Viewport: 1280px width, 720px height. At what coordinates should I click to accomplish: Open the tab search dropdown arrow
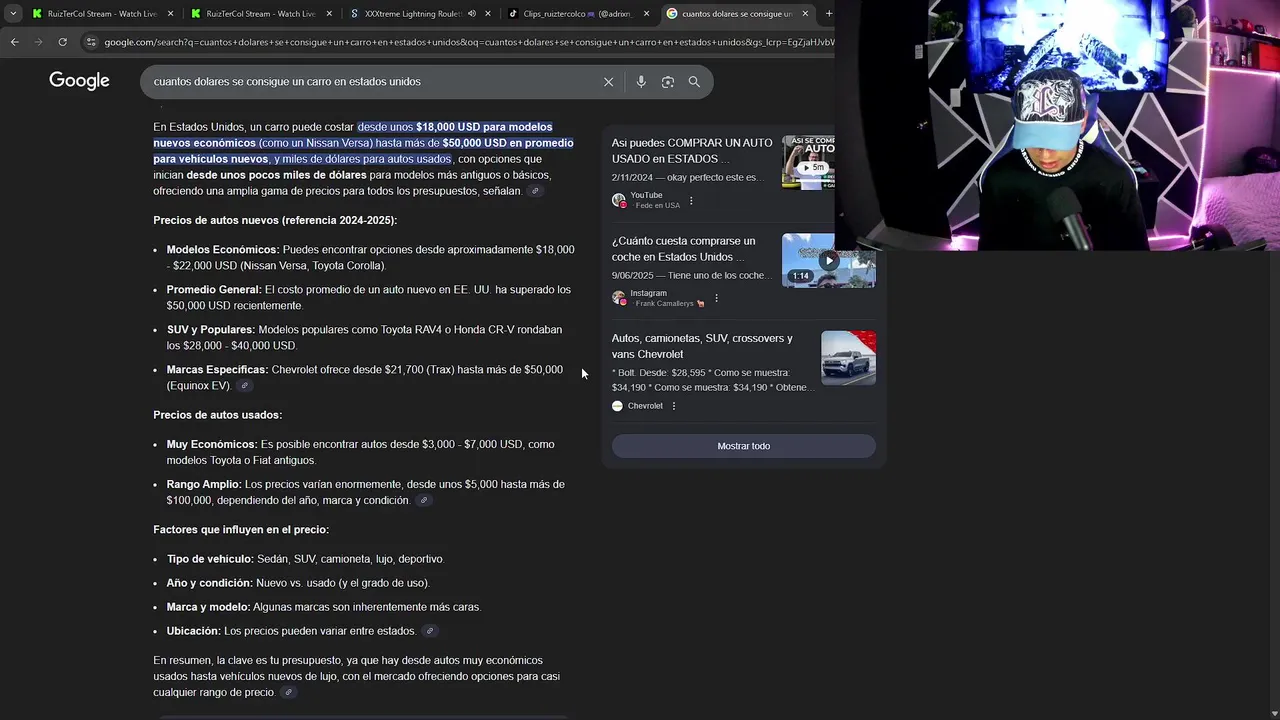(x=13, y=14)
